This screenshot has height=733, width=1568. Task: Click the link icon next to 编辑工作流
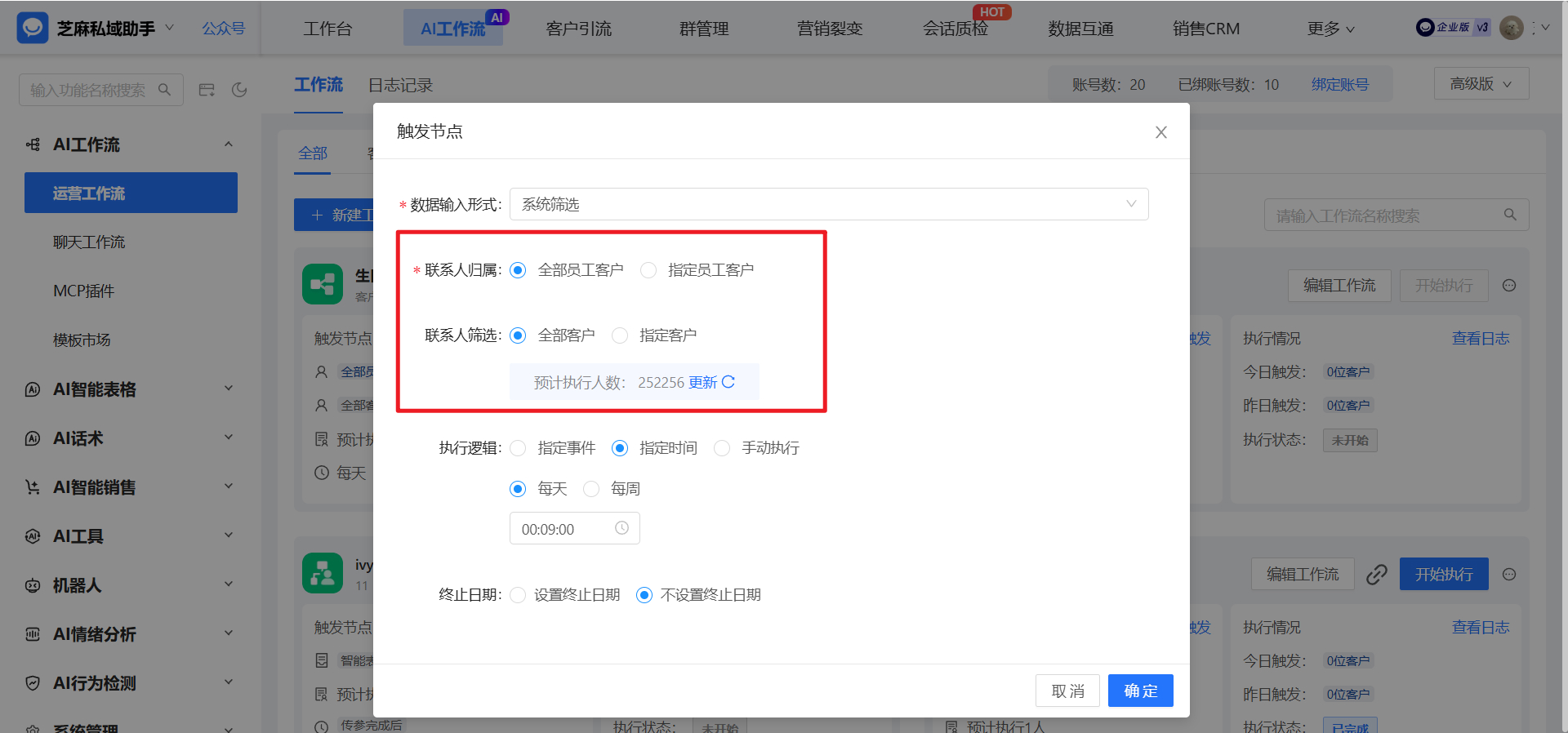[x=1377, y=575]
